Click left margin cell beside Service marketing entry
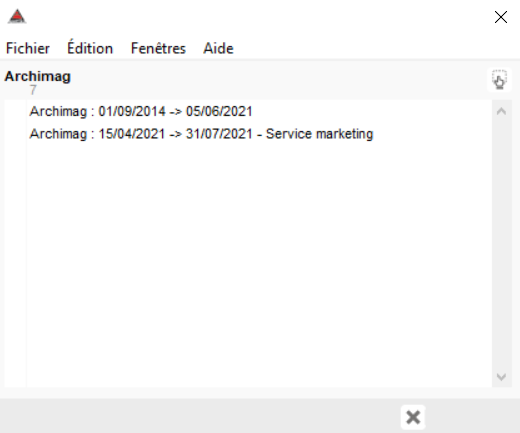The height and width of the screenshot is (433, 520). point(15,134)
